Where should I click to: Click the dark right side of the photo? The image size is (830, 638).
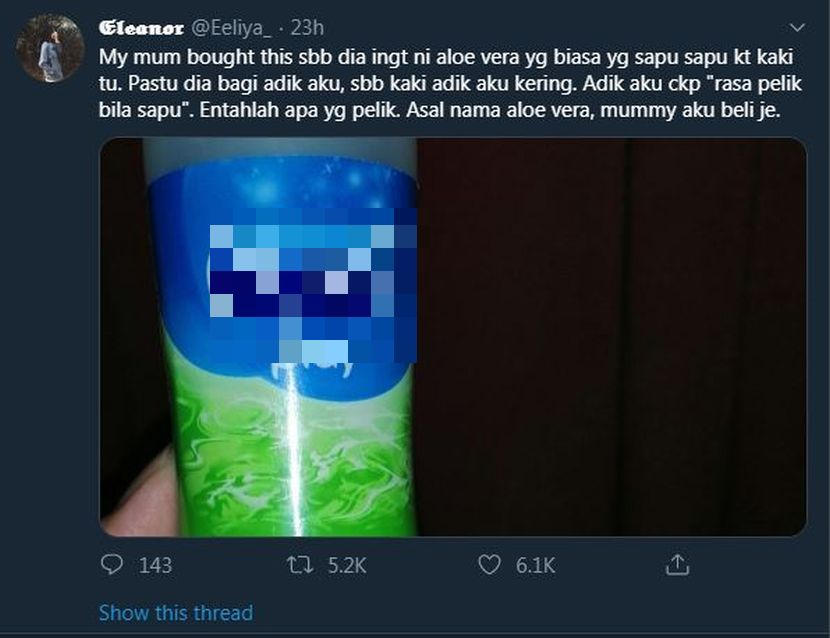click(612, 337)
